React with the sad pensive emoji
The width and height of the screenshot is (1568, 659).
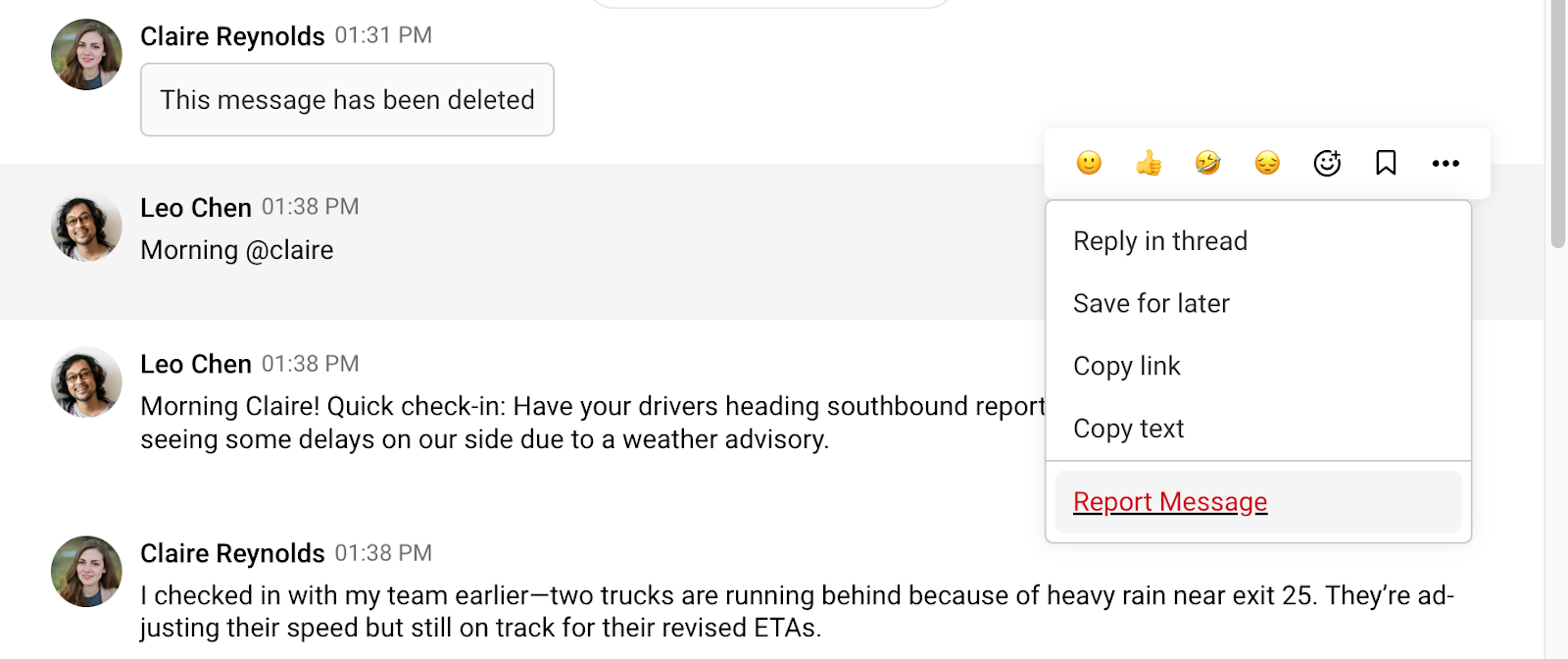pos(1267,163)
